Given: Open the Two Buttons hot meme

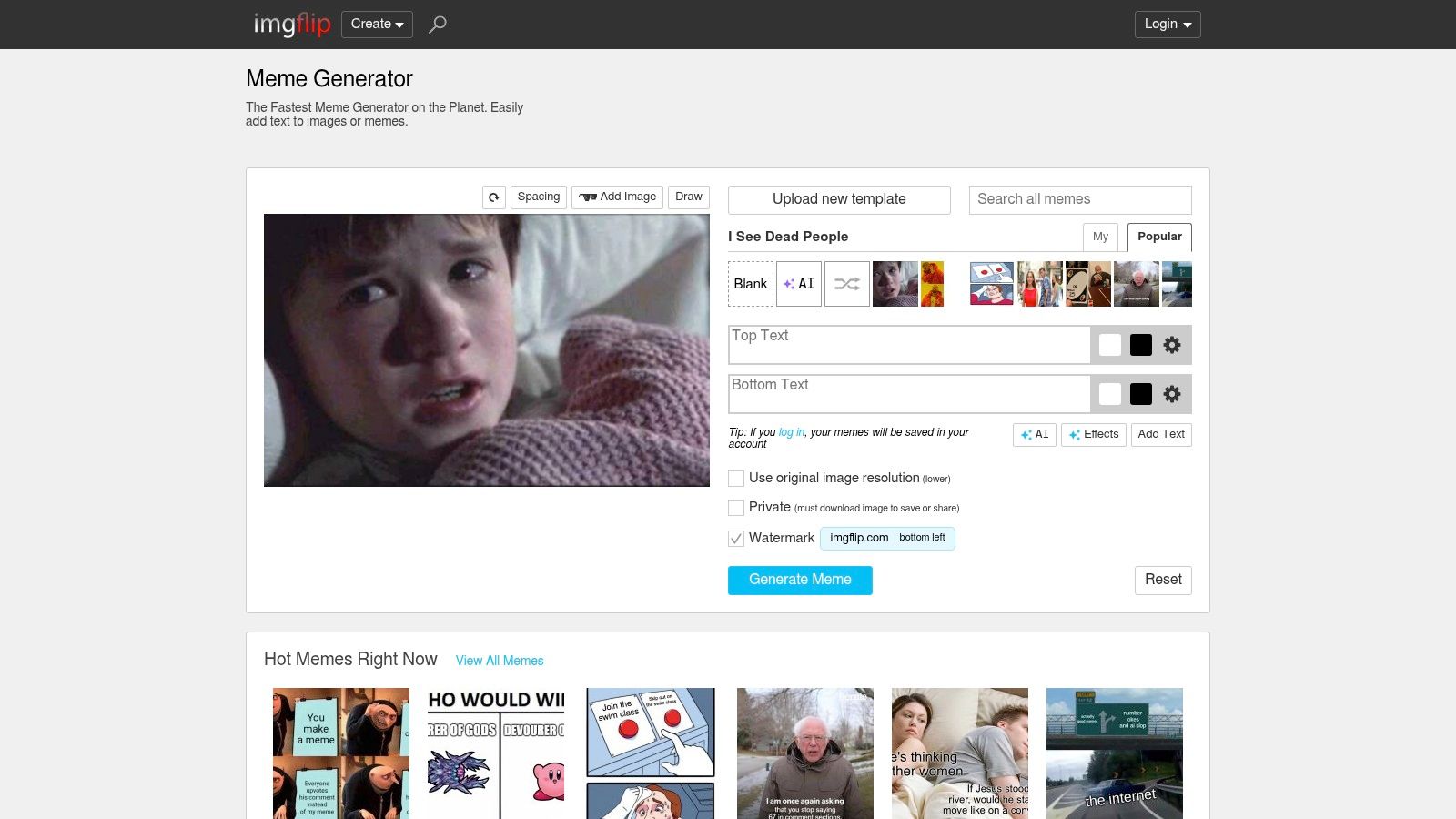Looking at the screenshot, I should (x=651, y=753).
